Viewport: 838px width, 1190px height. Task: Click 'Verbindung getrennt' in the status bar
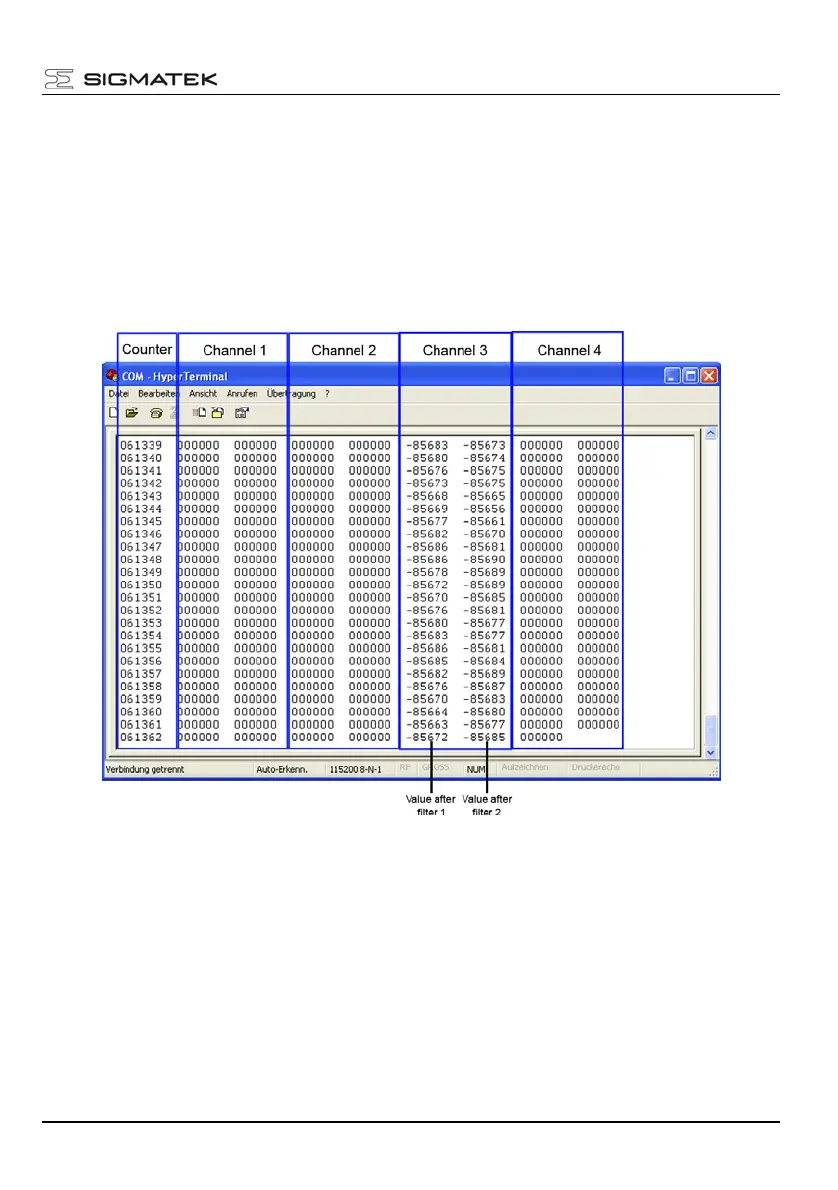click(x=145, y=770)
